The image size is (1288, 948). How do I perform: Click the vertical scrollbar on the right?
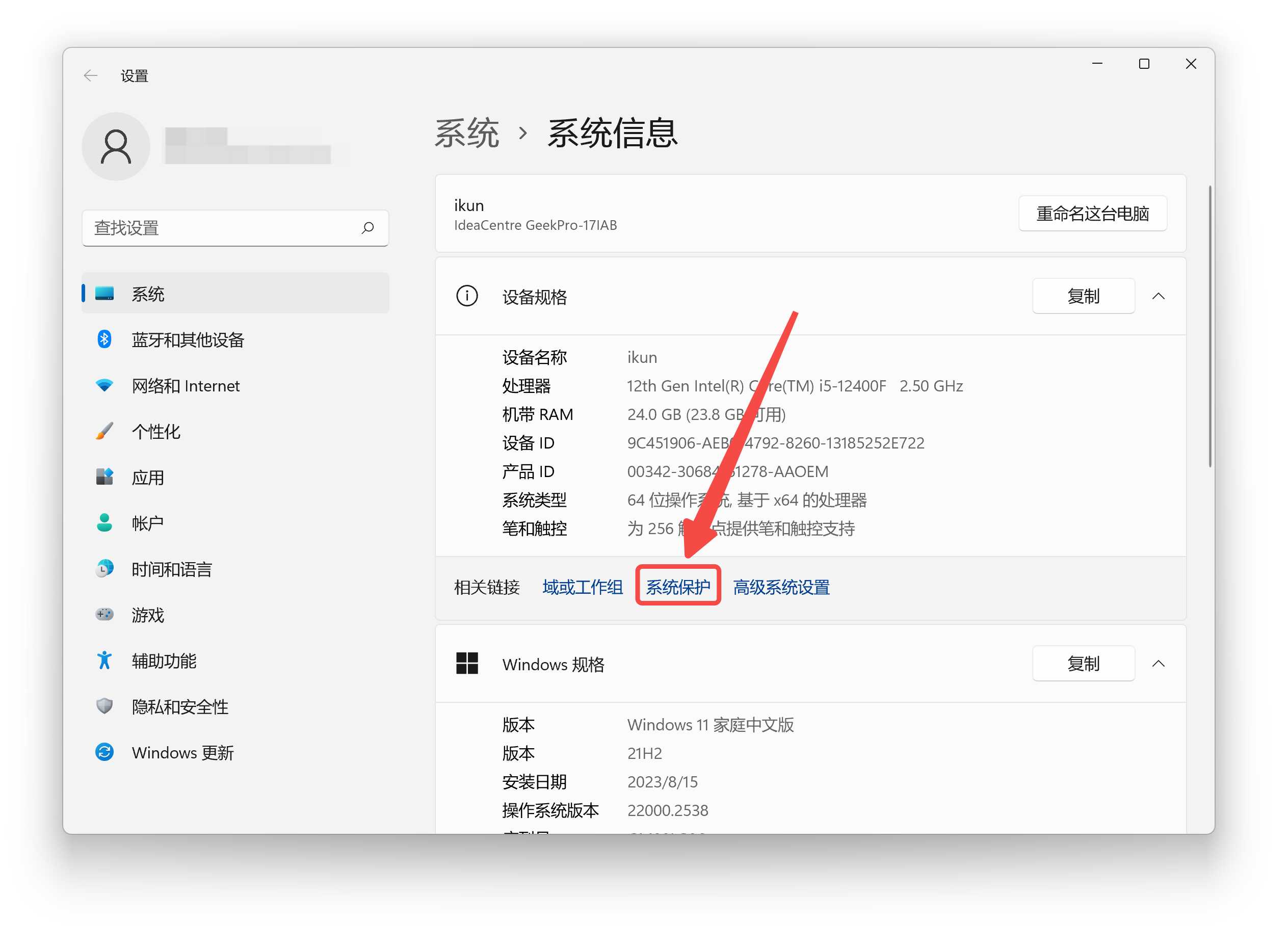[1210, 326]
